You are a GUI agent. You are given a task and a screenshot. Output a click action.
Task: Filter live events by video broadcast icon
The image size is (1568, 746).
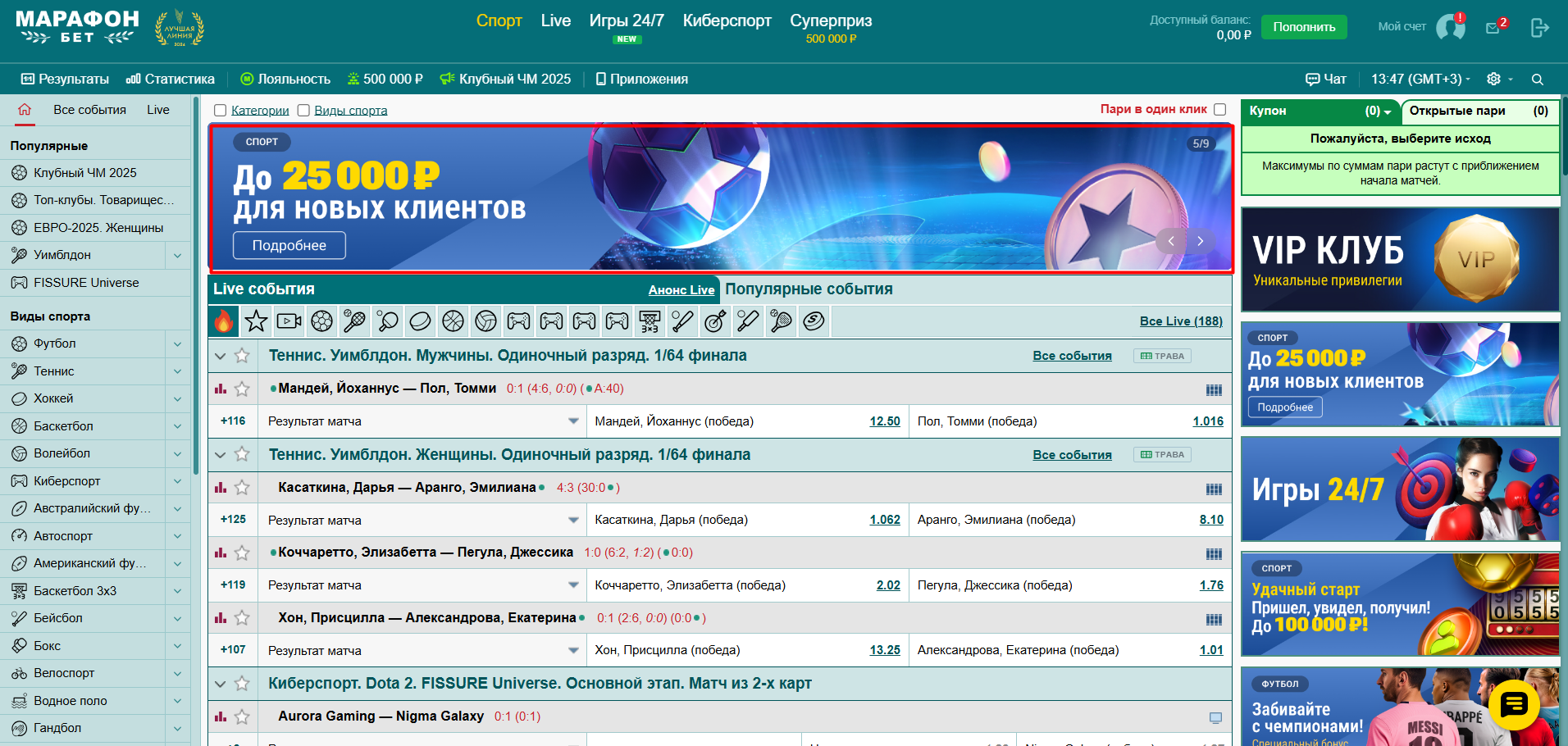click(289, 321)
